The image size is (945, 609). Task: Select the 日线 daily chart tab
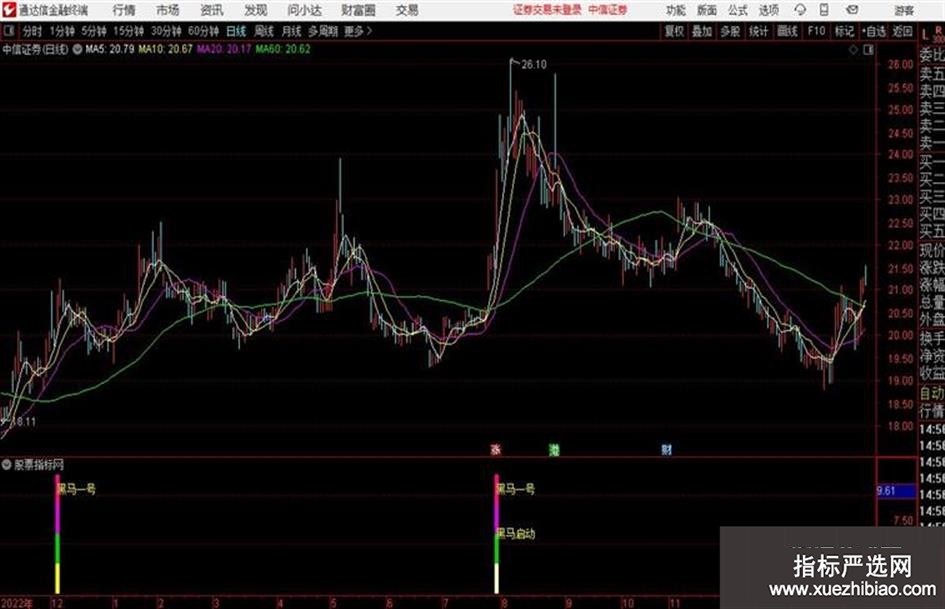pyautogui.click(x=236, y=31)
